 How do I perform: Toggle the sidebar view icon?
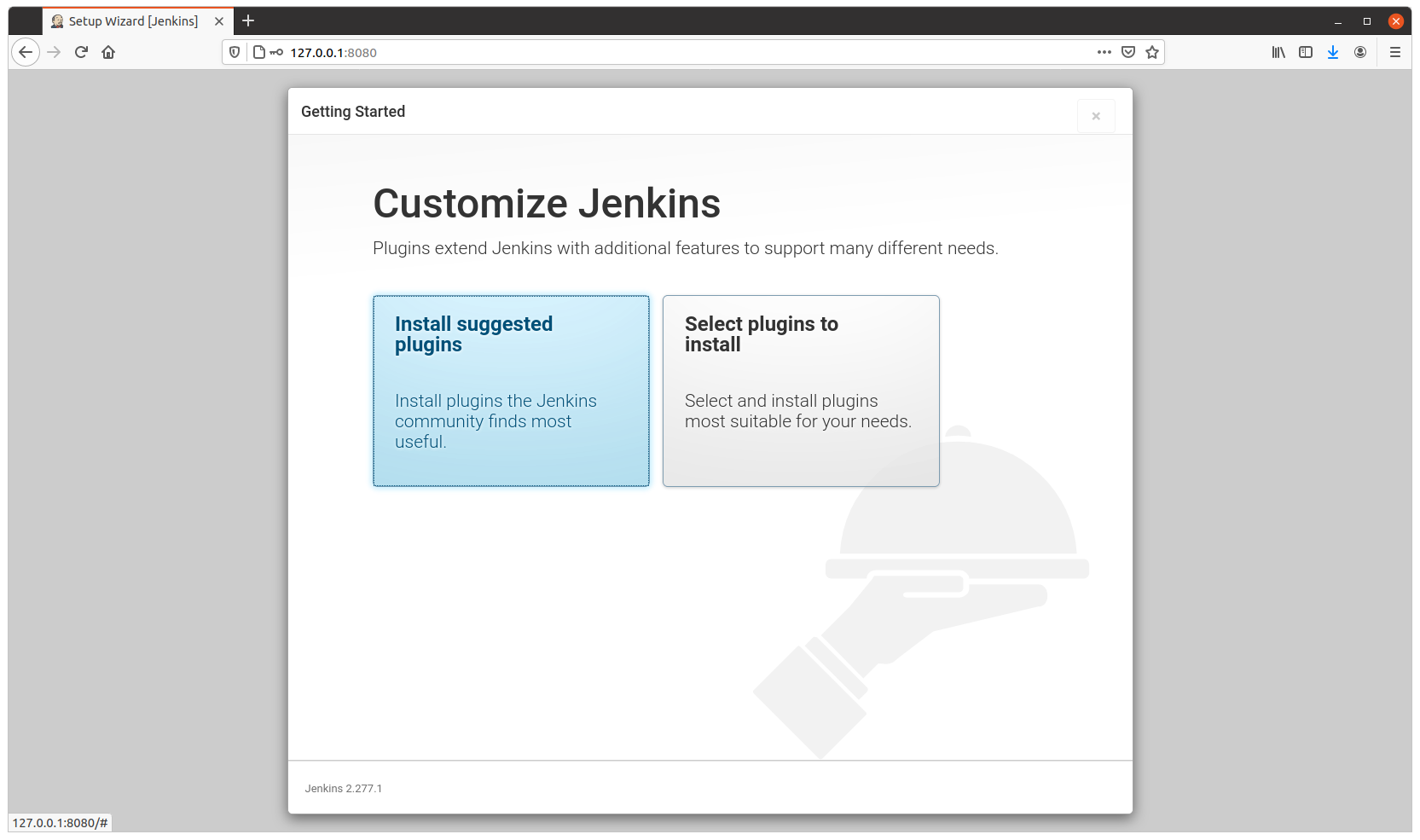coord(1306,52)
